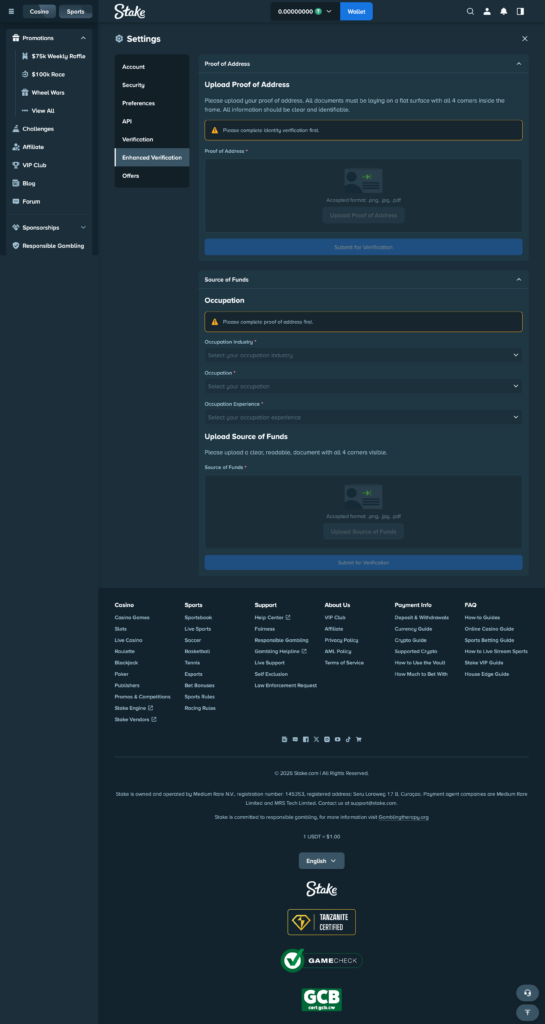
Task: Open the Occupation Experience dropdown
Action: click(363, 417)
